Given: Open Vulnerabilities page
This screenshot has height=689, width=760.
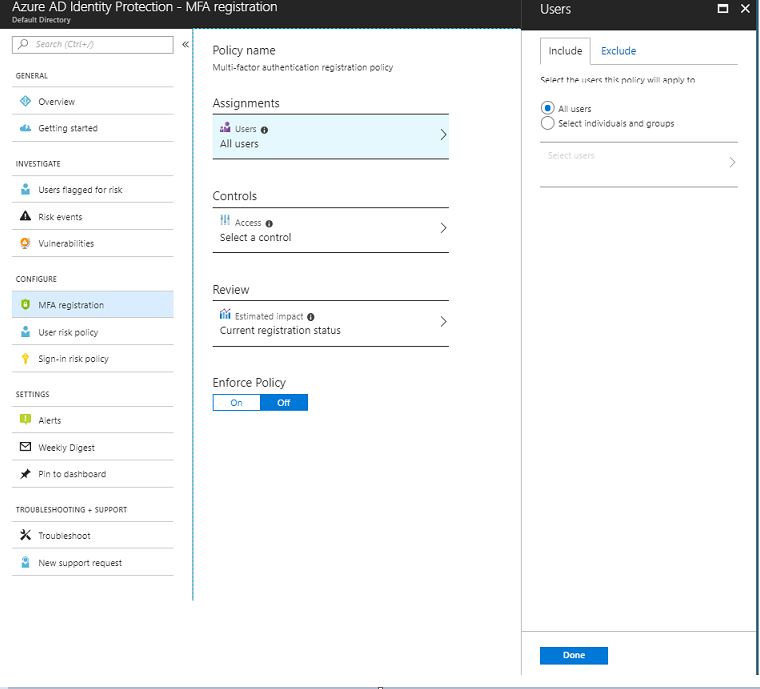Looking at the screenshot, I should pyautogui.click(x=93, y=243).
